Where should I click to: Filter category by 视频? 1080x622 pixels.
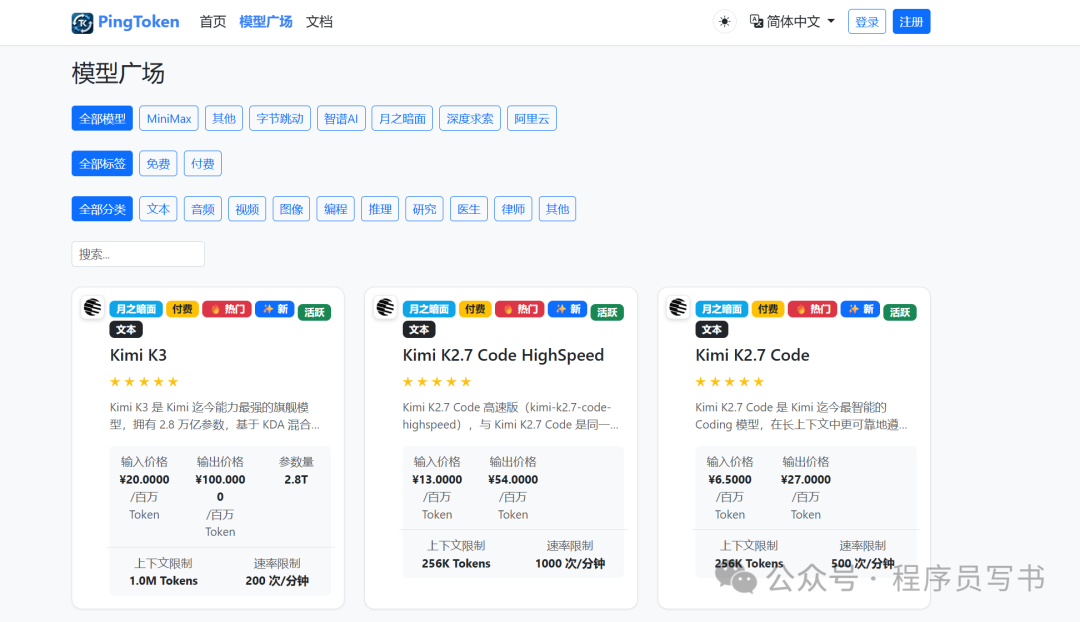pyautogui.click(x=247, y=209)
